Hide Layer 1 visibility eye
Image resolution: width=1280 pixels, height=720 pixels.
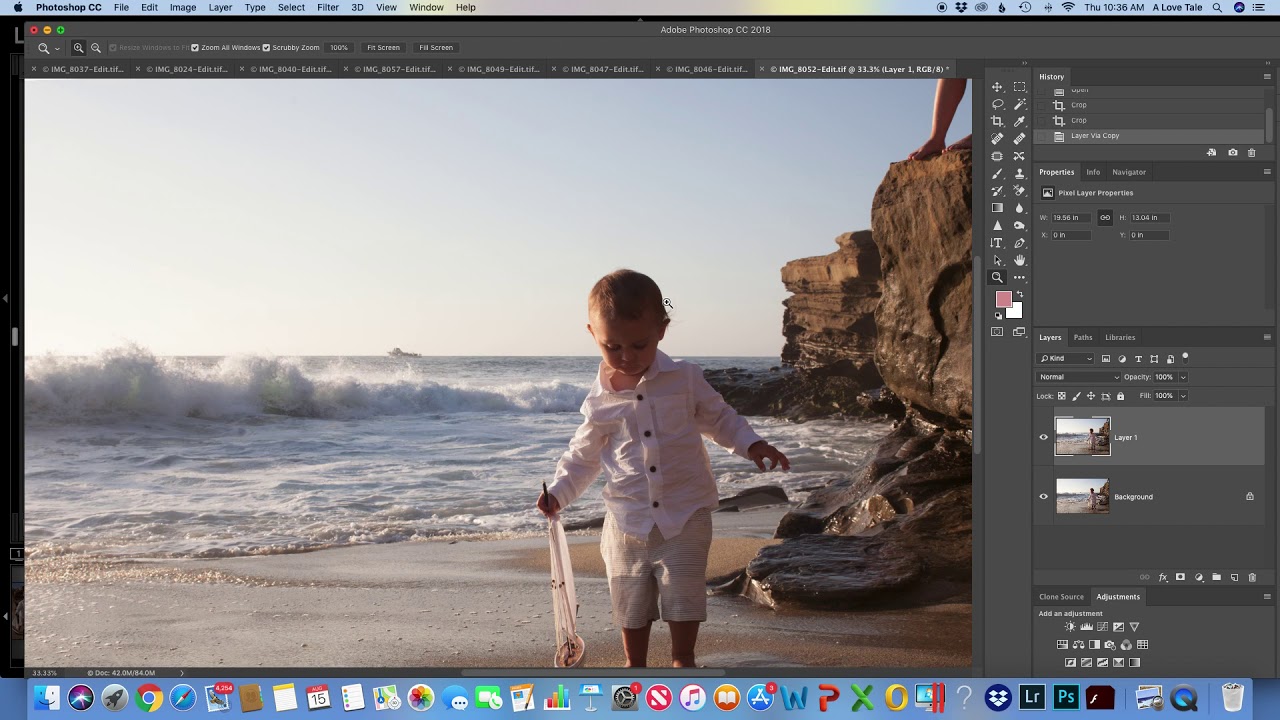pos(1043,437)
